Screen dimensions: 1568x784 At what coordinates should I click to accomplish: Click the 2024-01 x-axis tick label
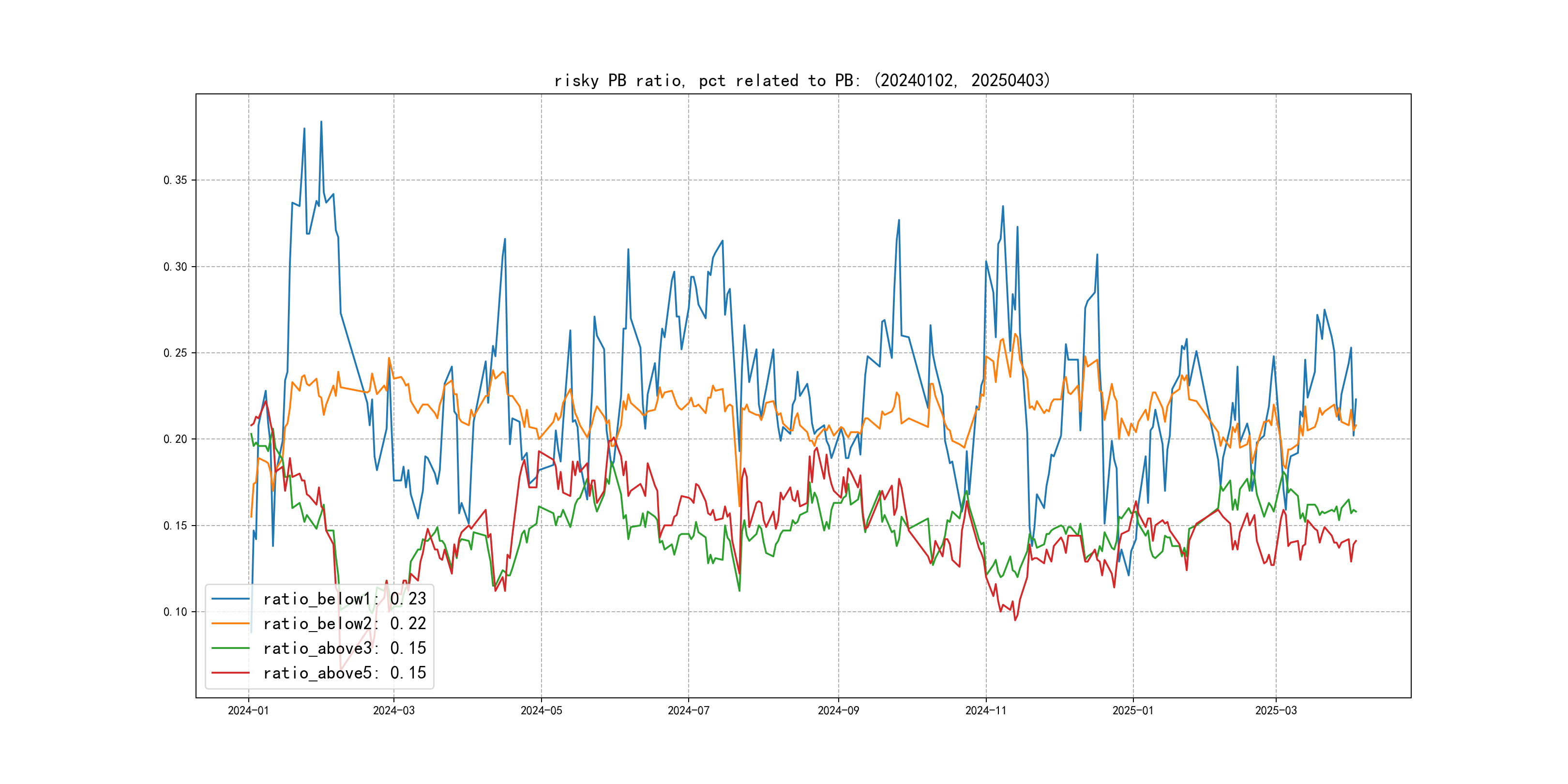coord(248,710)
